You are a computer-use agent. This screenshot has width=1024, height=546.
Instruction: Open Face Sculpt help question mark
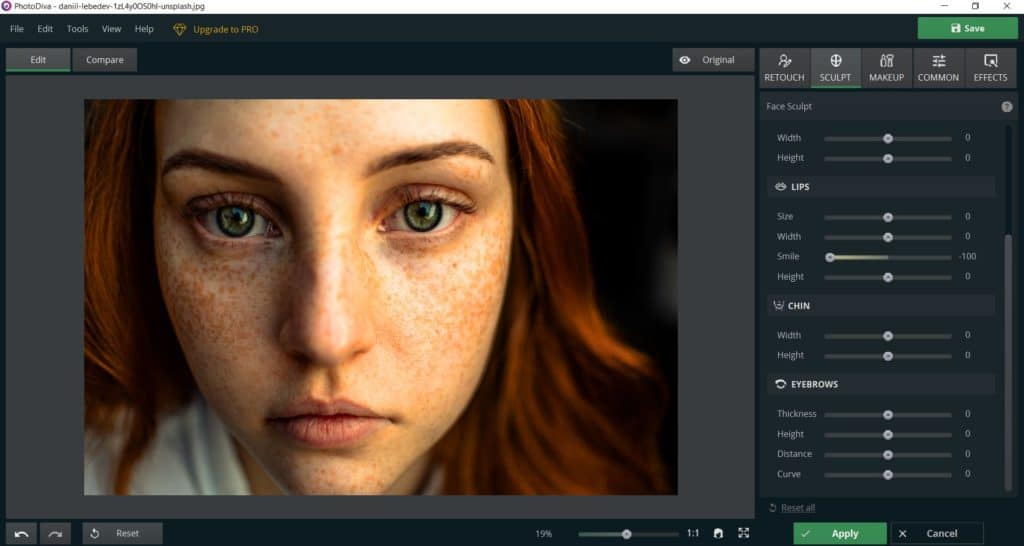[x=1006, y=106]
